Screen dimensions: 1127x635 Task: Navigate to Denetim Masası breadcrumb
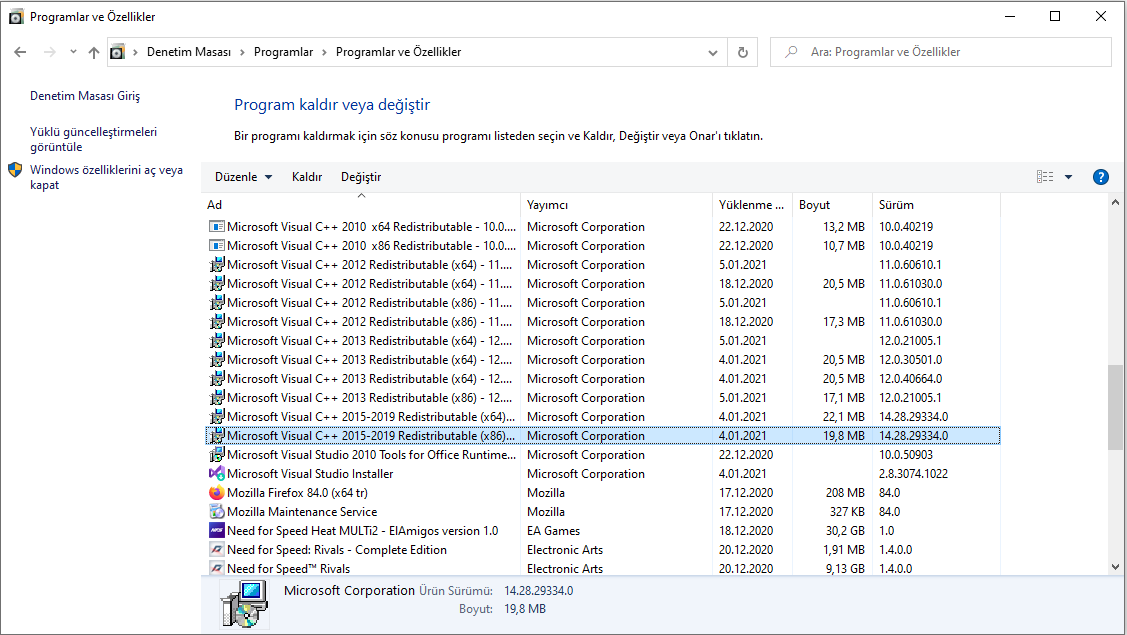point(189,52)
